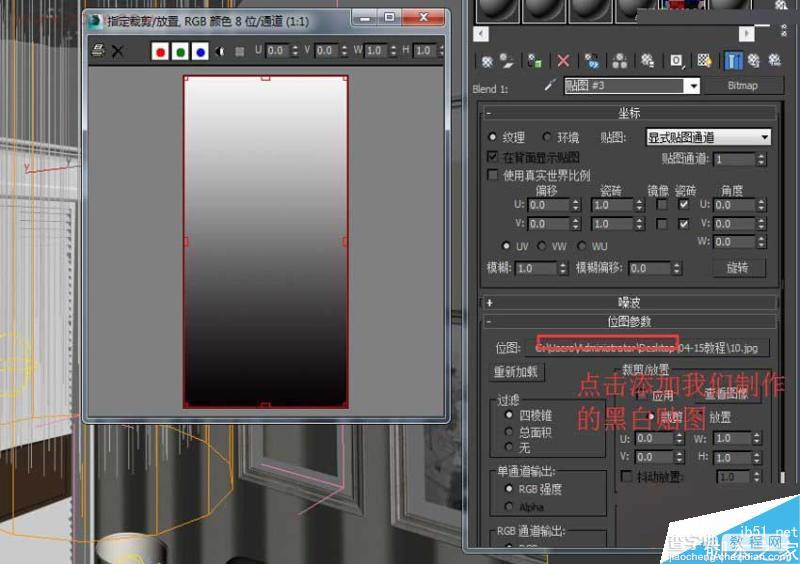The width and height of the screenshot is (800, 564).
Task: Toggle the U mirror checkbox
Action: (x=662, y=205)
